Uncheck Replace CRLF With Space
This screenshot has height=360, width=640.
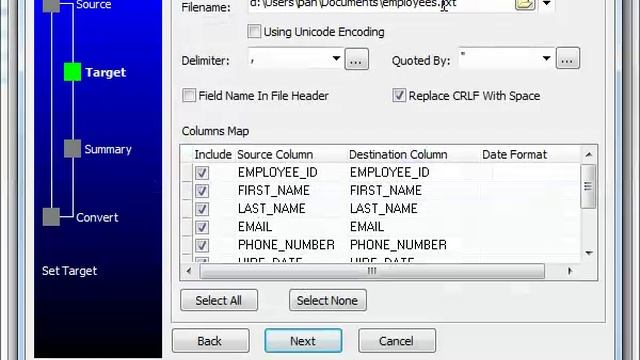(x=399, y=96)
